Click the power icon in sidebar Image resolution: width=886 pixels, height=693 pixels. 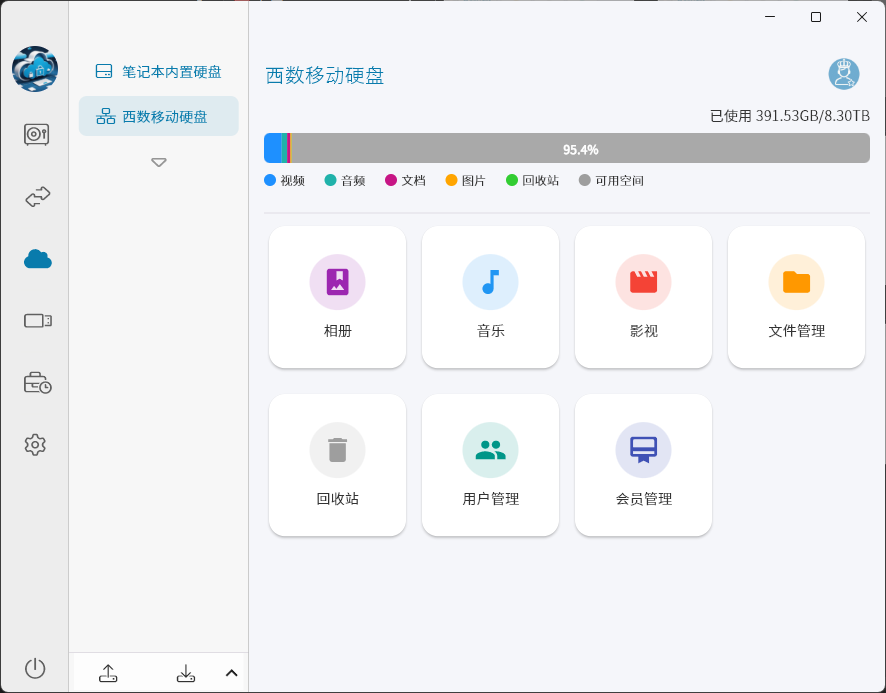point(35,668)
